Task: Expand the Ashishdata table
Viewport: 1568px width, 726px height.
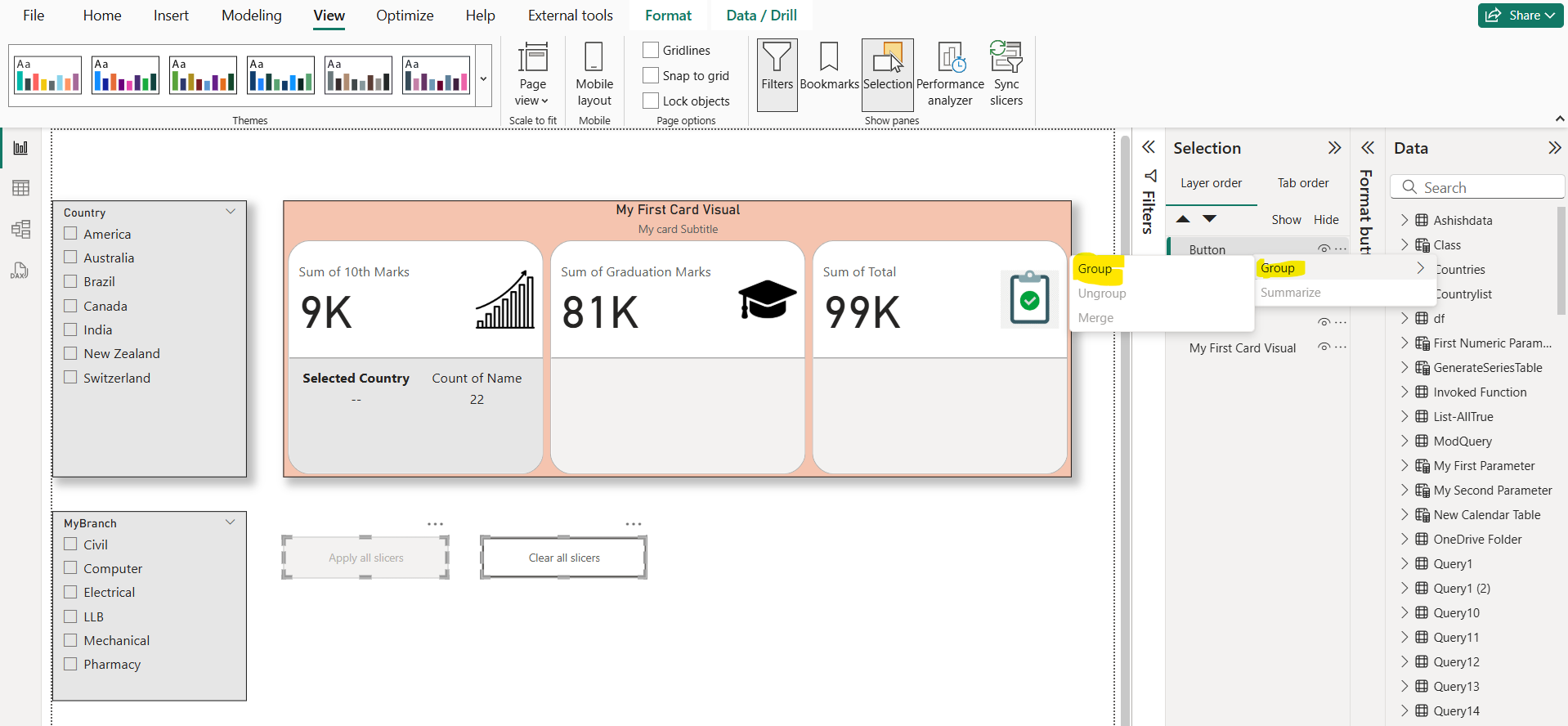Action: (x=1404, y=220)
